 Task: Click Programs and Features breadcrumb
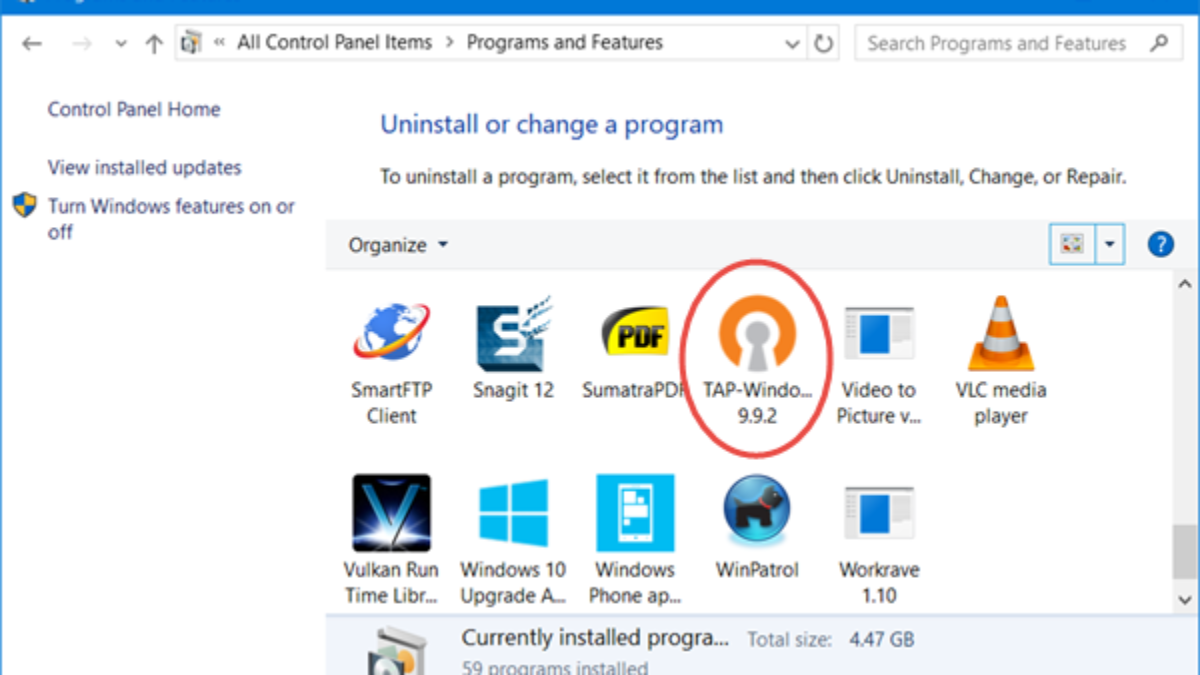pos(564,43)
